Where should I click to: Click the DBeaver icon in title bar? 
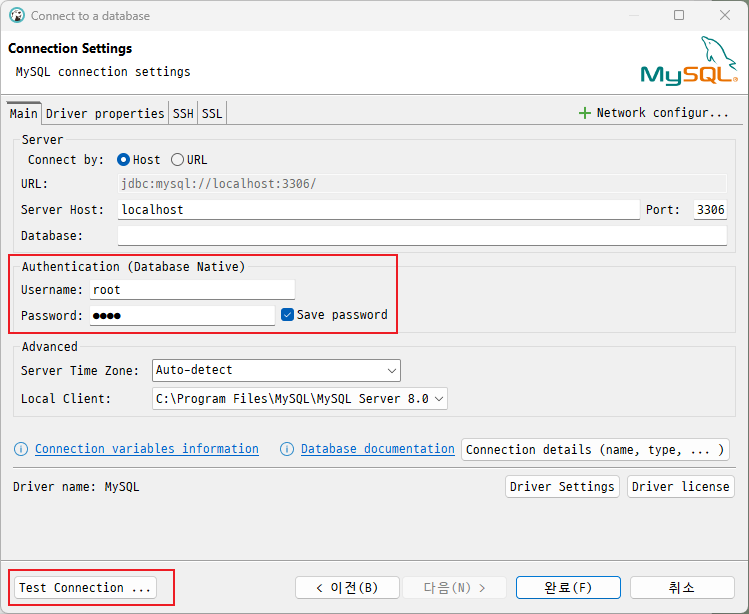(x=17, y=15)
